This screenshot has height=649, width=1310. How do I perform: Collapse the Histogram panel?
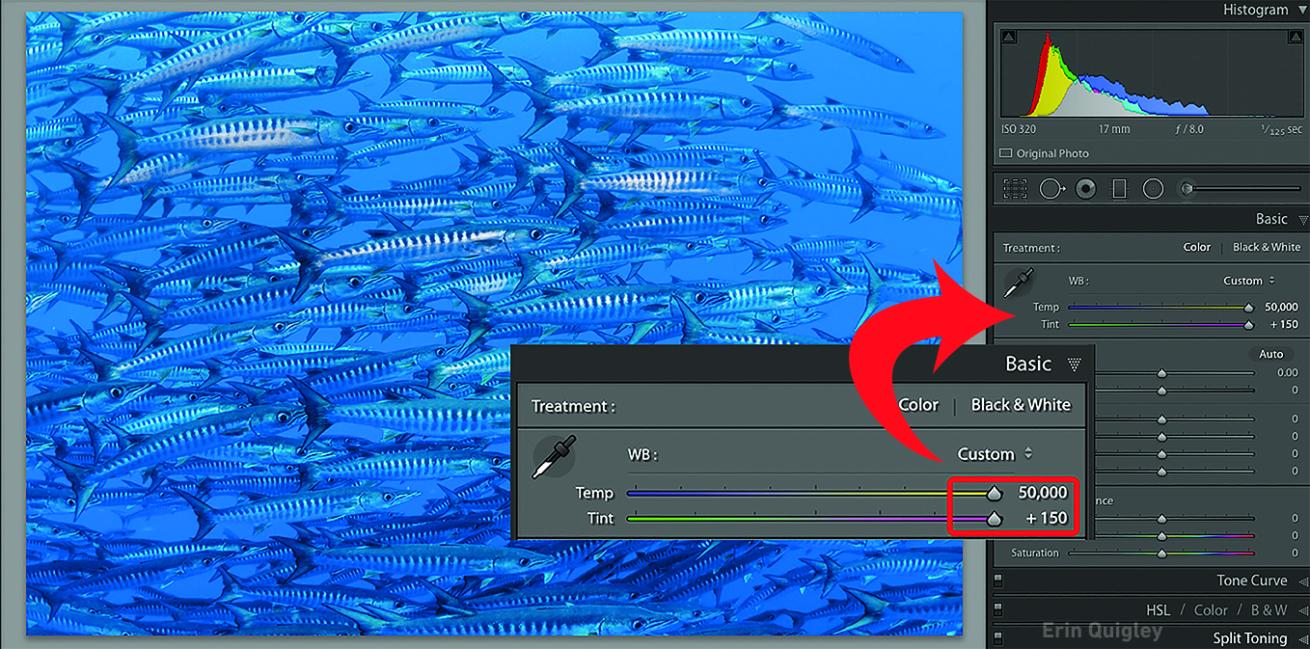1302,10
